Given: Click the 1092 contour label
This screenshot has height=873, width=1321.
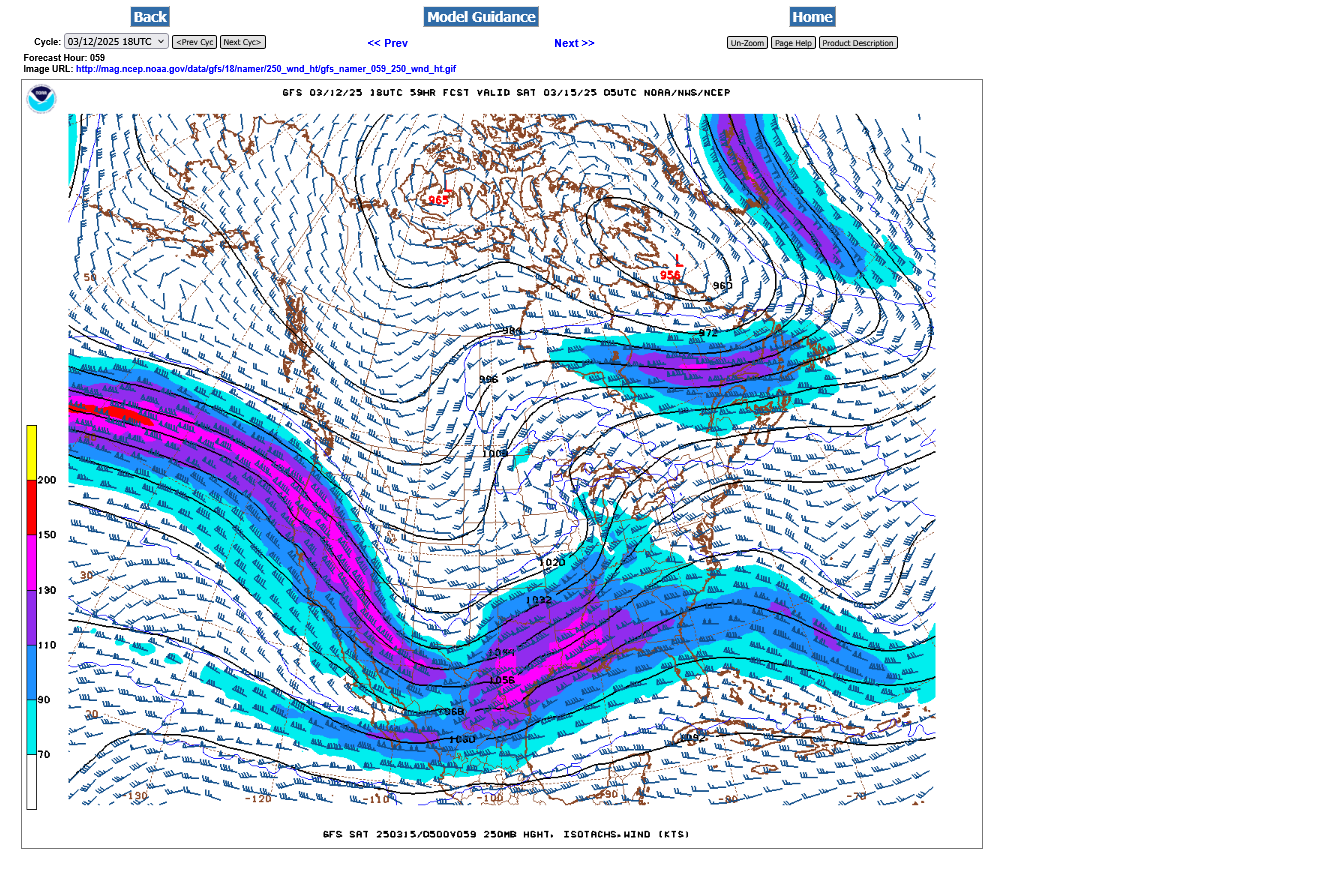Looking at the screenshot, I should pyautogui.click(x=691, y=738).
